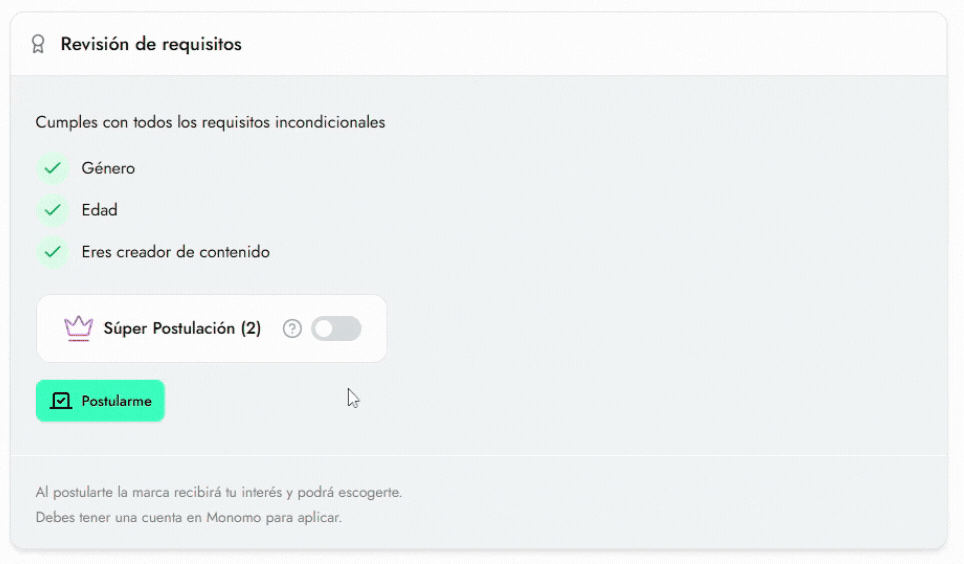Click the Al postularte la marca recibirá note

click(219, 492)
